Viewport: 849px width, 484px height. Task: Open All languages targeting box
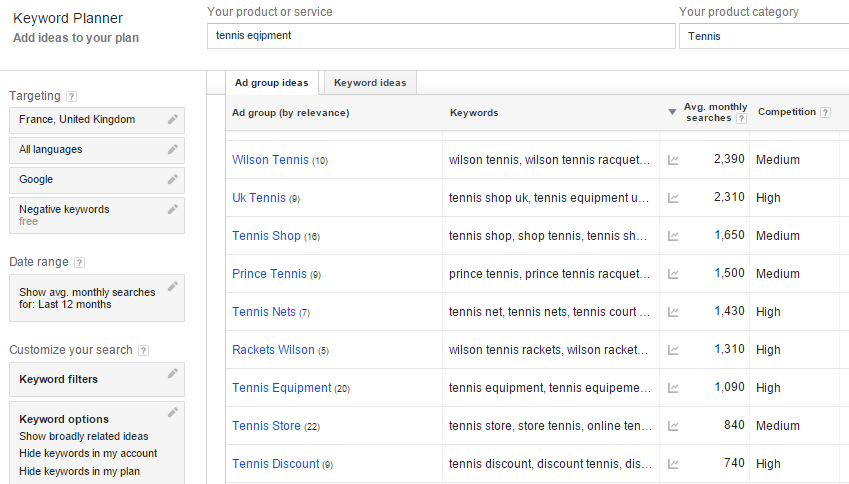click(x=97, y=150)
